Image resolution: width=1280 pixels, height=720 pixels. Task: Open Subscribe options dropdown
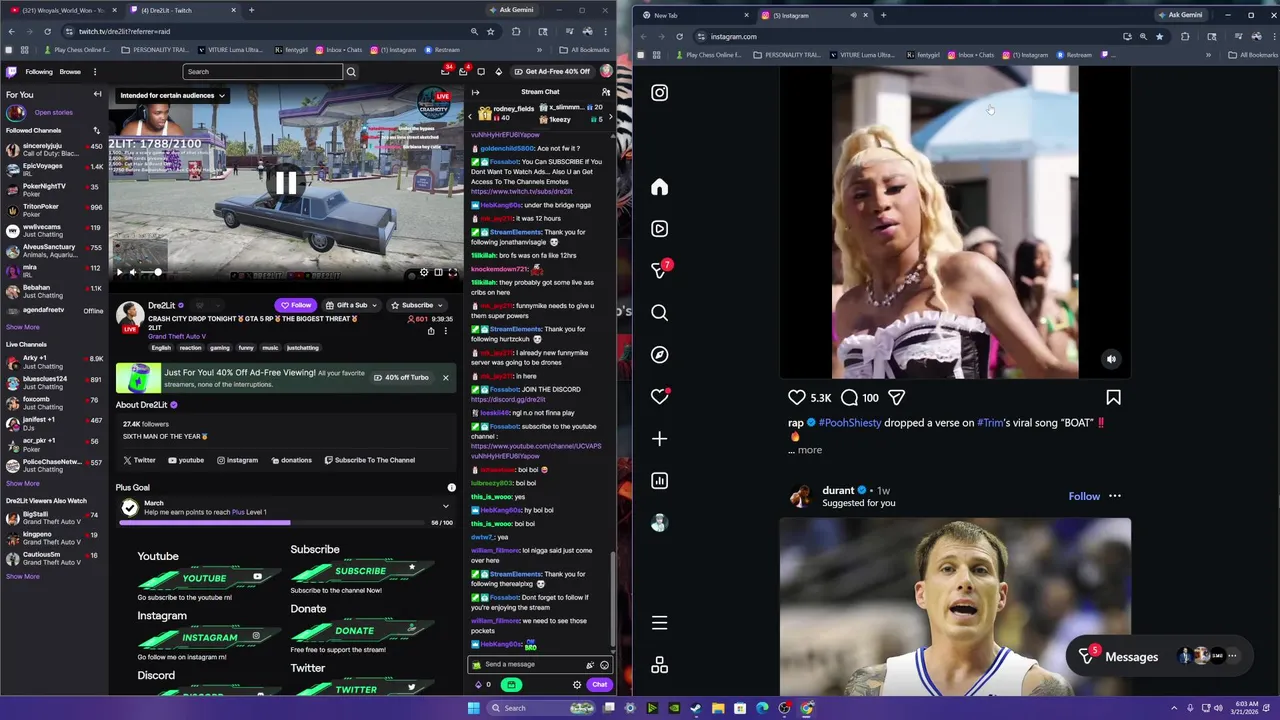(417, 305)
